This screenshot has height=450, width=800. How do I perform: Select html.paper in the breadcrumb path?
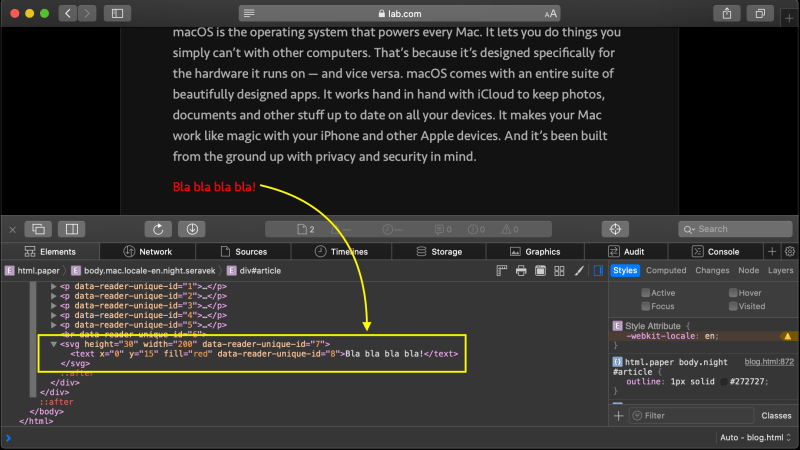click(x=32, y=270)
